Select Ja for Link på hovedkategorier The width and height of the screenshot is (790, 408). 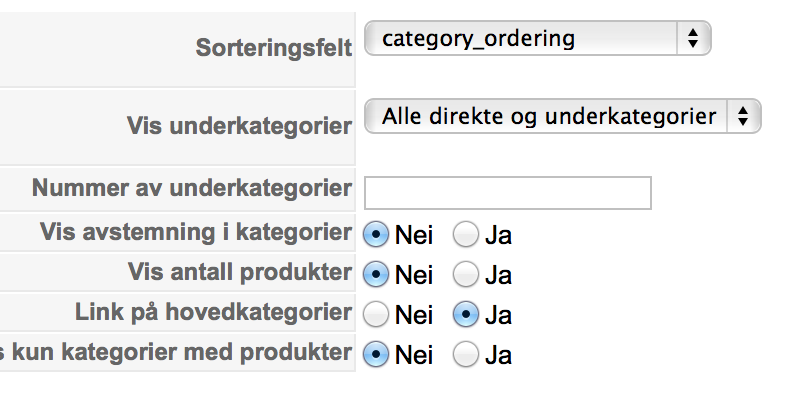pyautogui.click(x=466, y=314)
